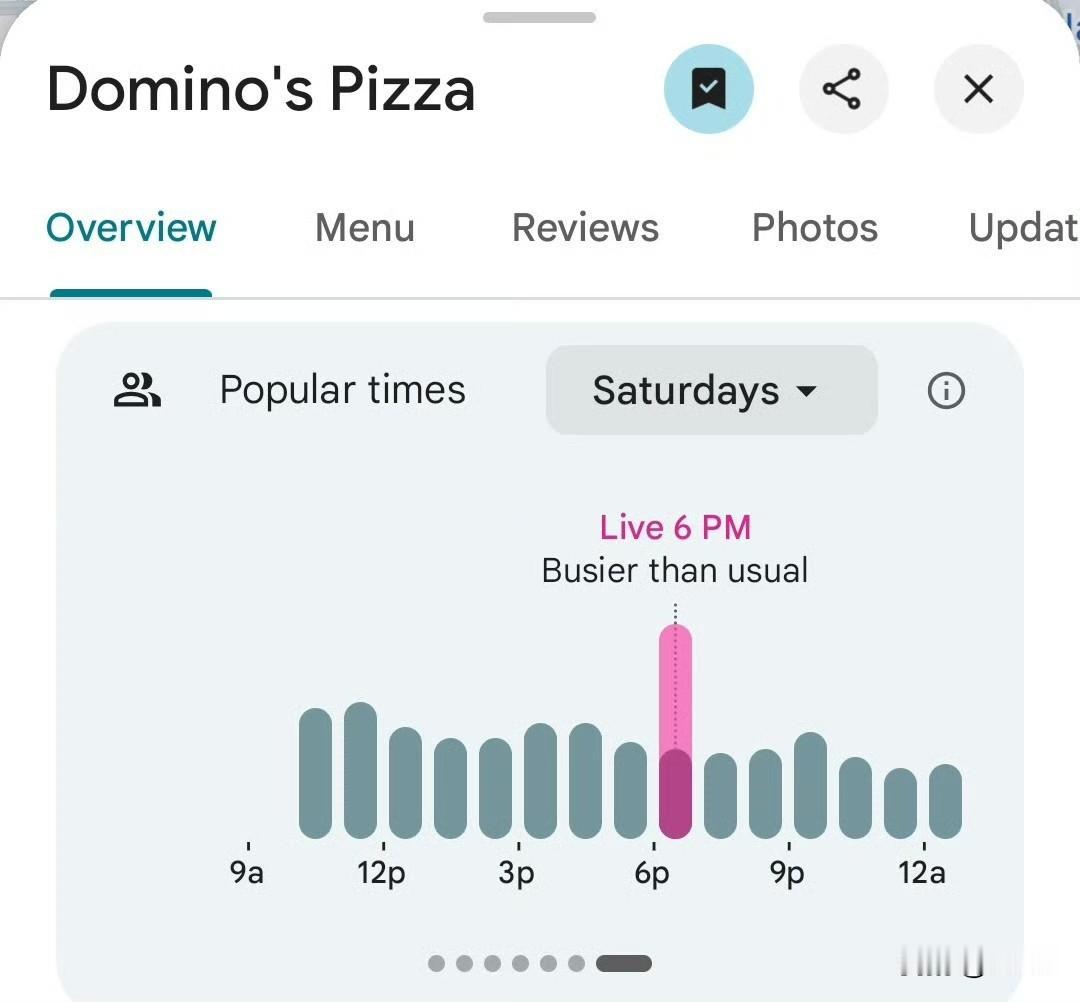
Task: Tap the share icon
Action: [842, 89]
